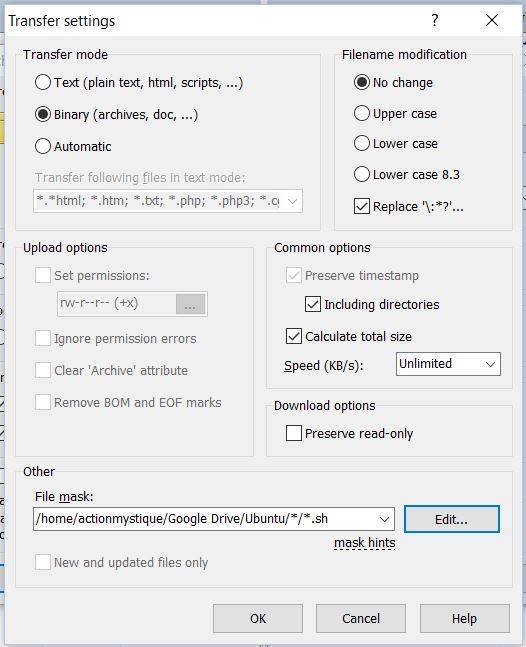Image resolution: width=526 pixels, height=647 pixels.
Task: Click the Cancel button
Action: click(361, 619)
